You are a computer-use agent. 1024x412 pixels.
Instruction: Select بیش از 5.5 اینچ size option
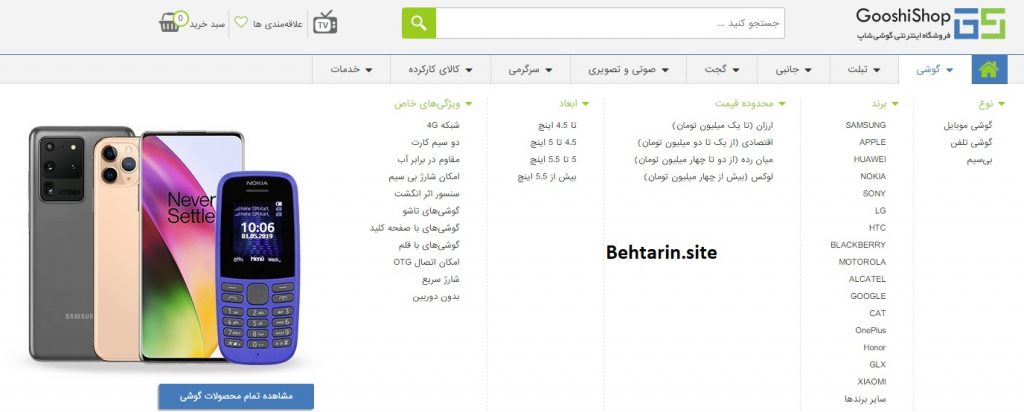(x=547, y=176)
